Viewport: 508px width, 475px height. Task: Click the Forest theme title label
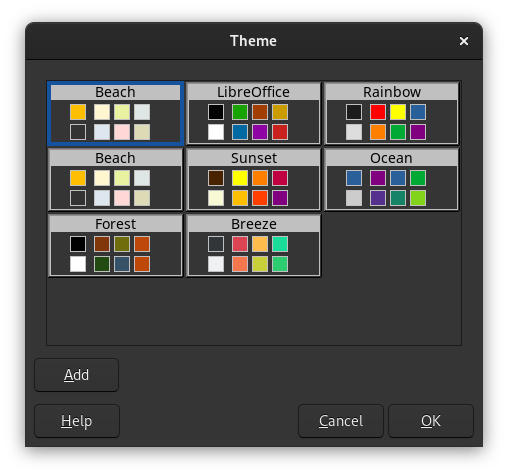click(115, 224)
